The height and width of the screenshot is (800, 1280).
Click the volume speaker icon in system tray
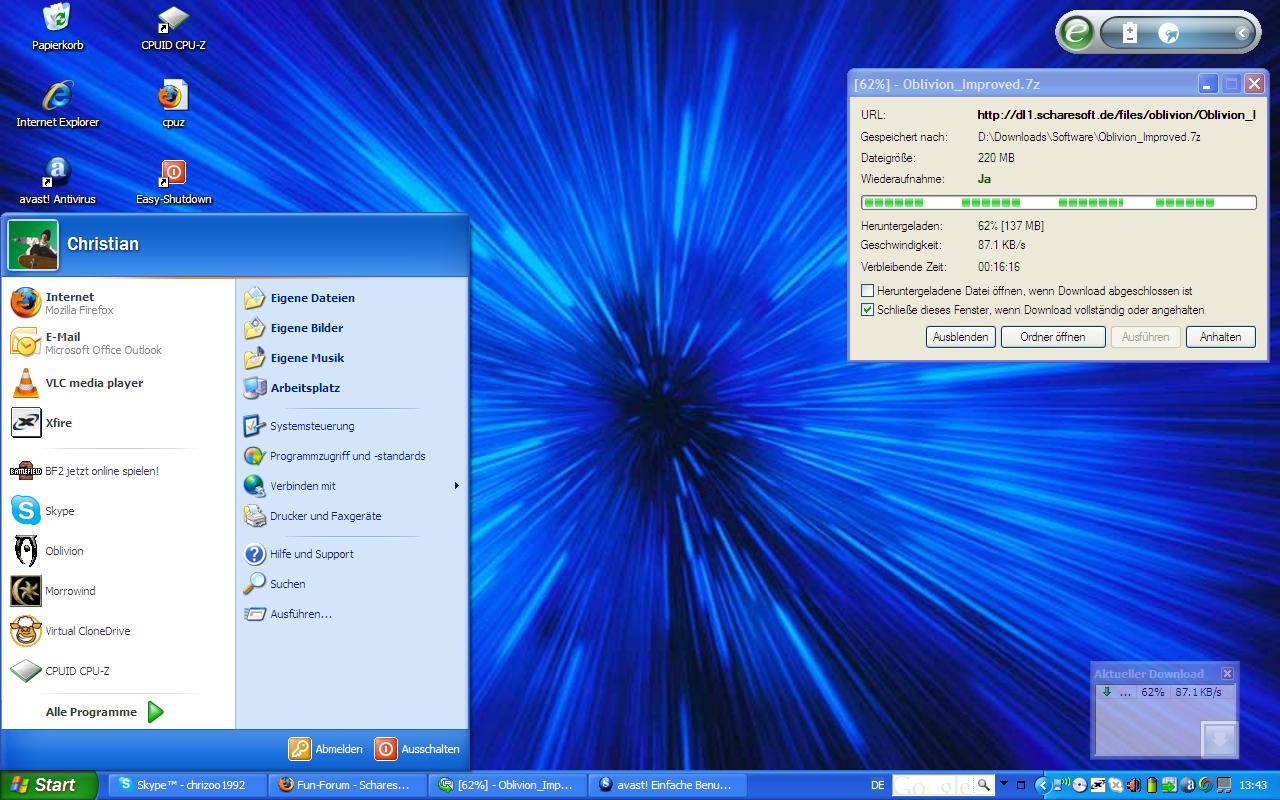[x=1134, y=785]
